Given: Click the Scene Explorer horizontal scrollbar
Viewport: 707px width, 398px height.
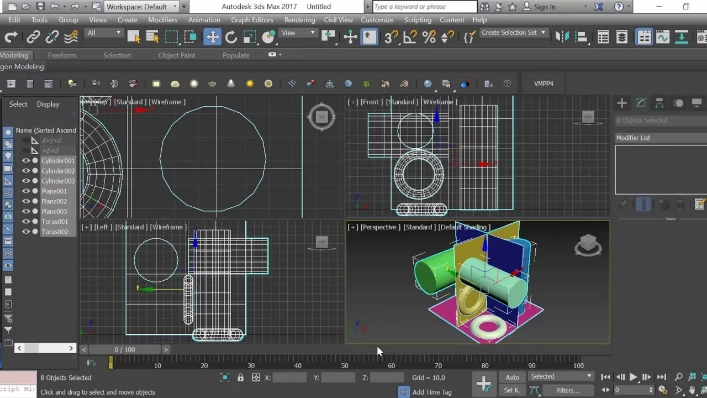Looking at the screenshot, I should click(45, 348).
